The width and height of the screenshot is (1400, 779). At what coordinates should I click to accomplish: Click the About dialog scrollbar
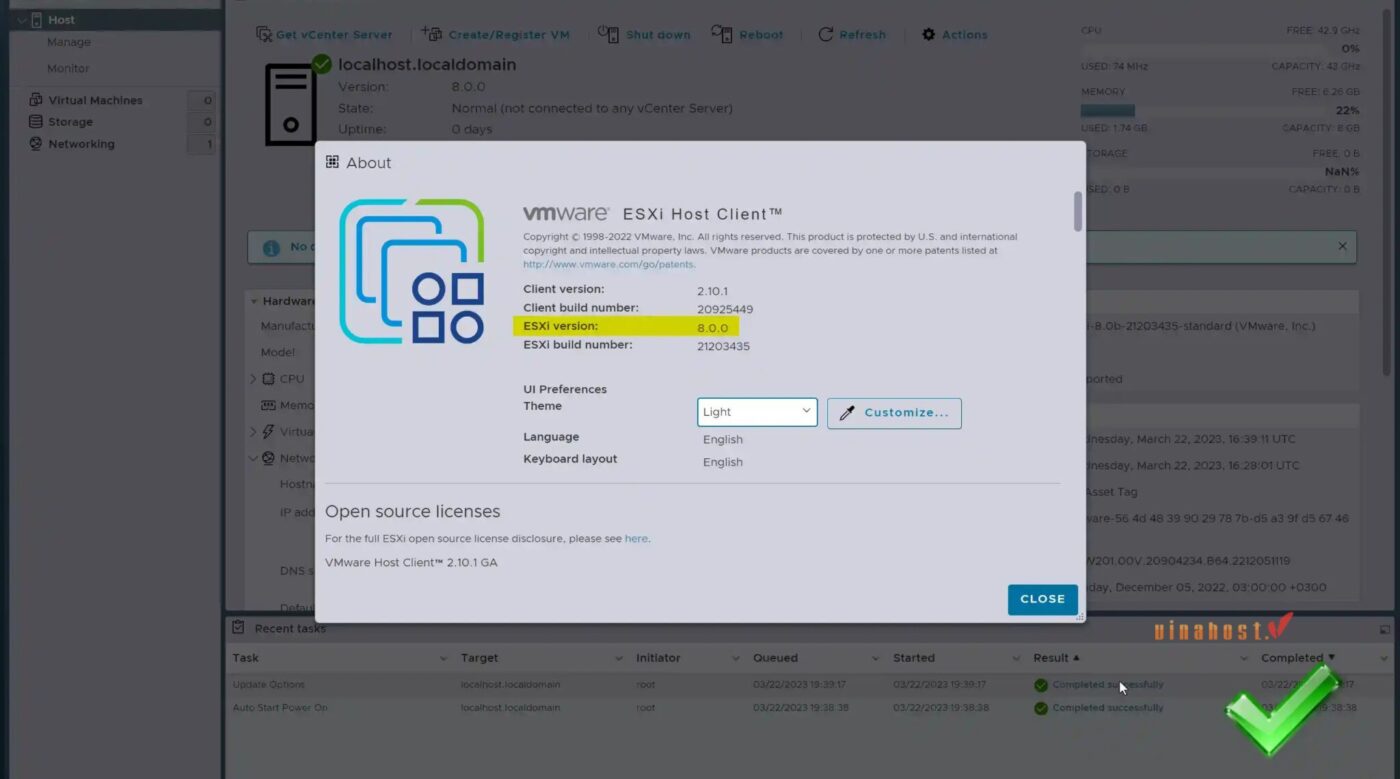point(1078,210)
